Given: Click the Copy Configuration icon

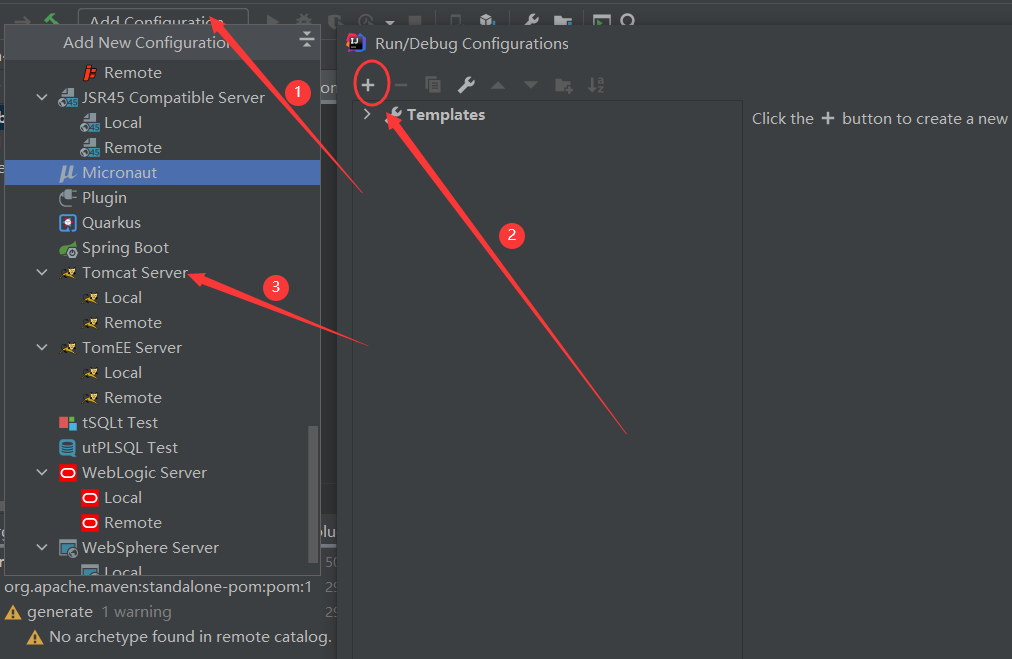Looking at the screenshot, I should coord(432,85).
